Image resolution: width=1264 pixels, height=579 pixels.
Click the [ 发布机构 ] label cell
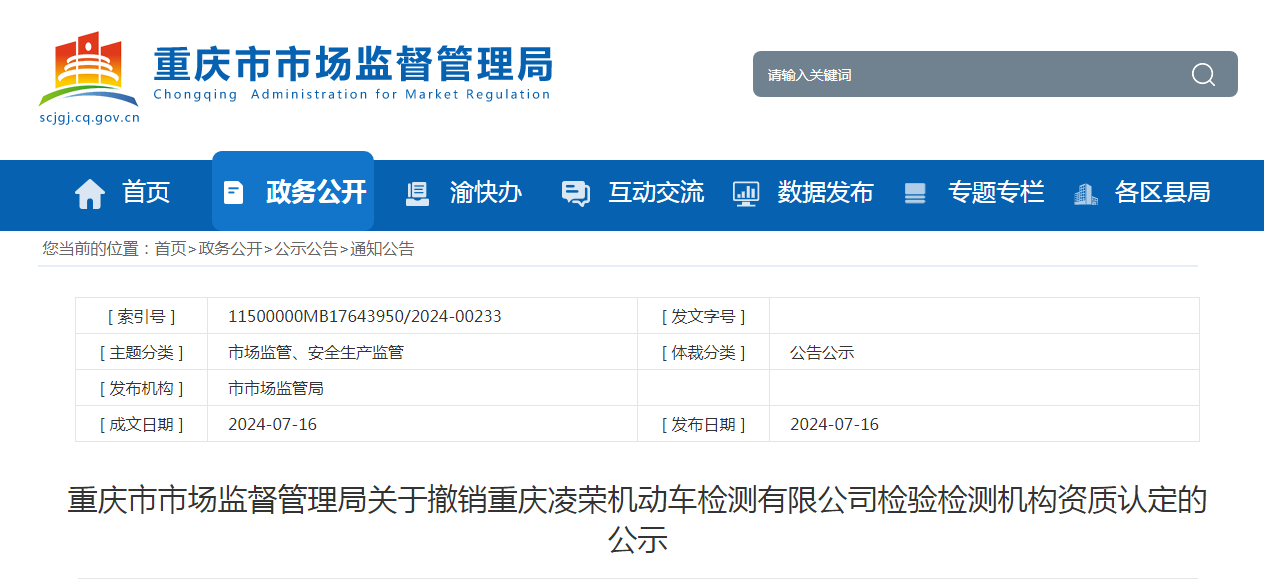pos(141,388)
